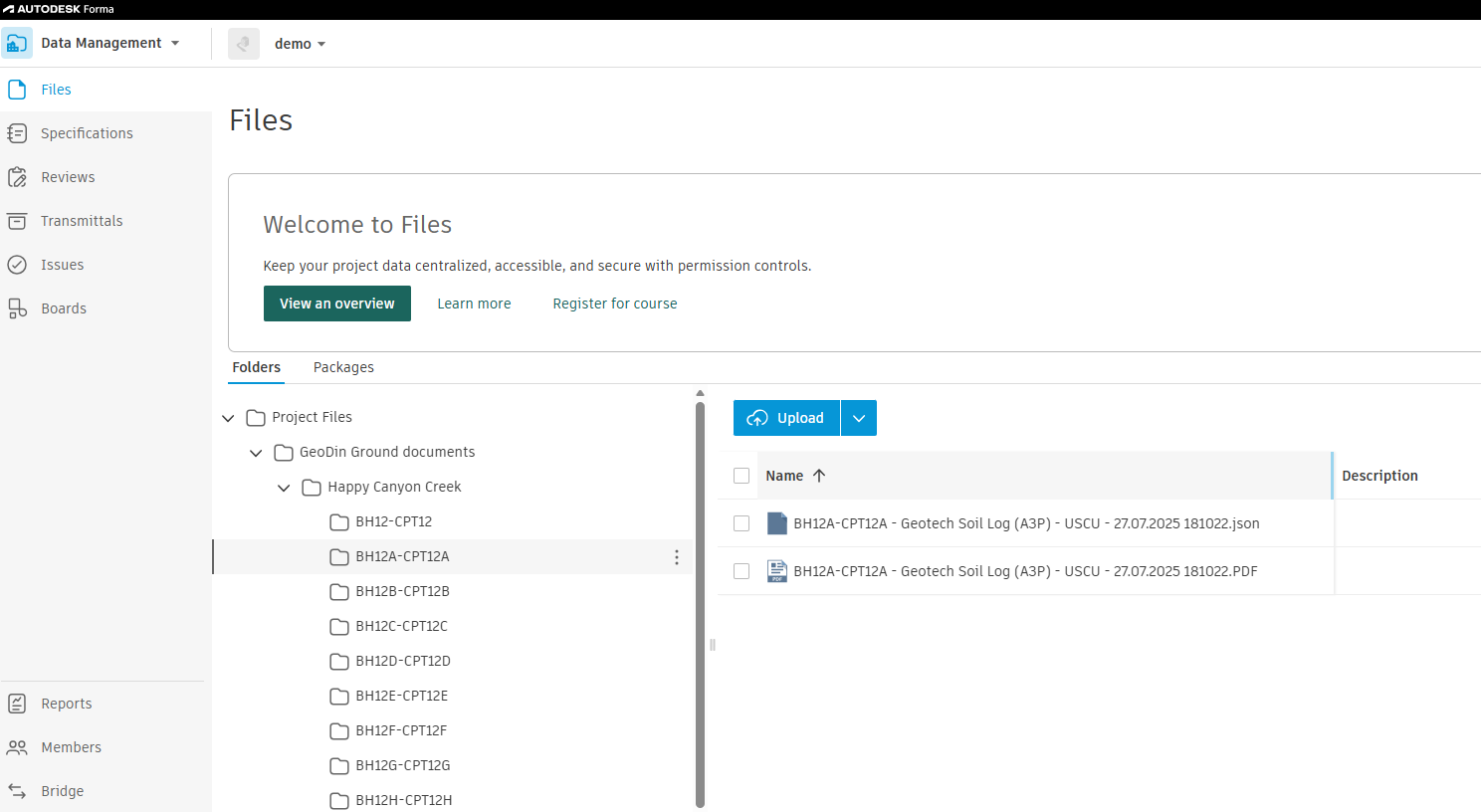The height and width of the screenshot is (812, 1481).
Task: Collapse the GeoDin Ground documents folder
Action: [x=256, y=453]
